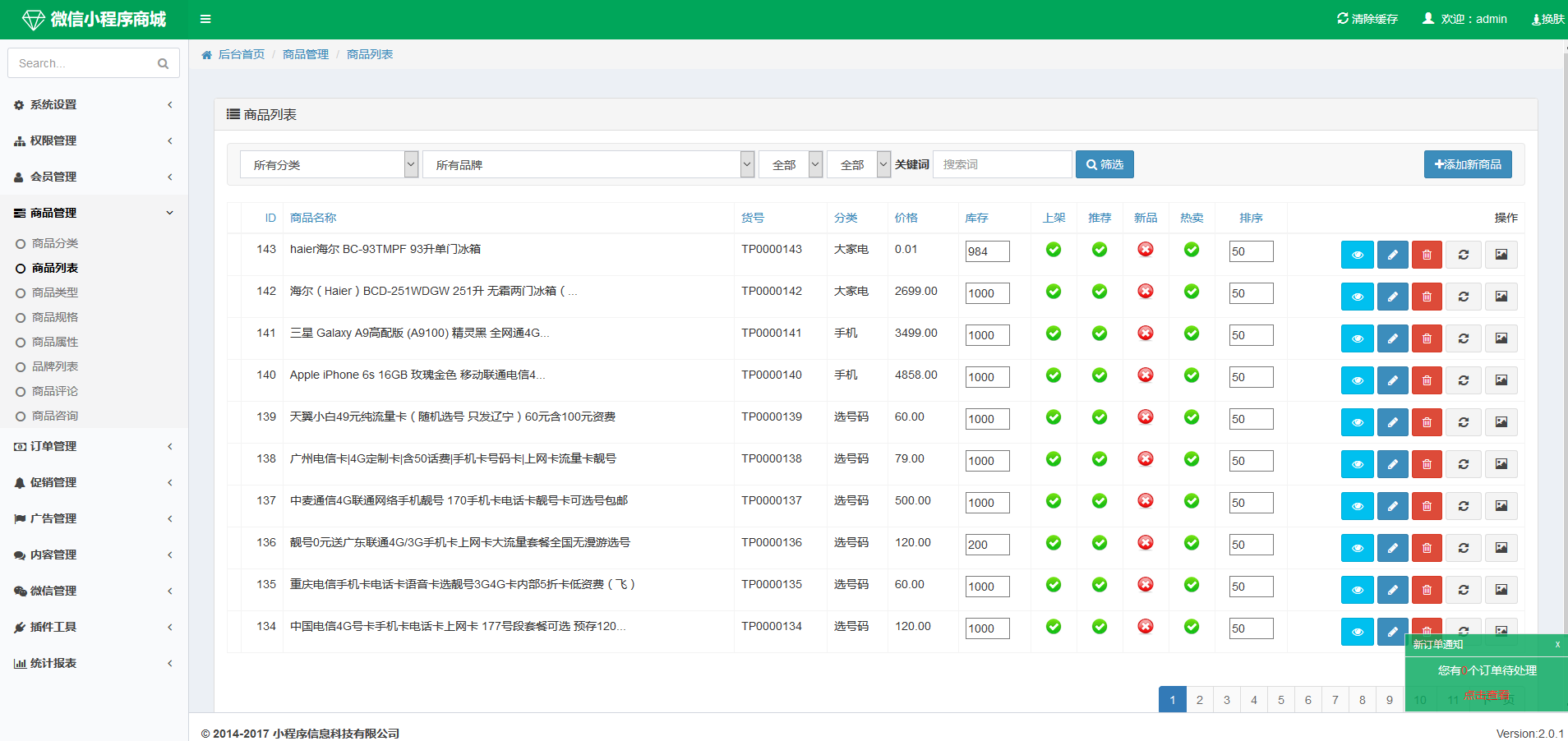Select 商品分类 in the sidebar submenu
Viewport: 1568px width, 741px height.
(x=55, y=243)
